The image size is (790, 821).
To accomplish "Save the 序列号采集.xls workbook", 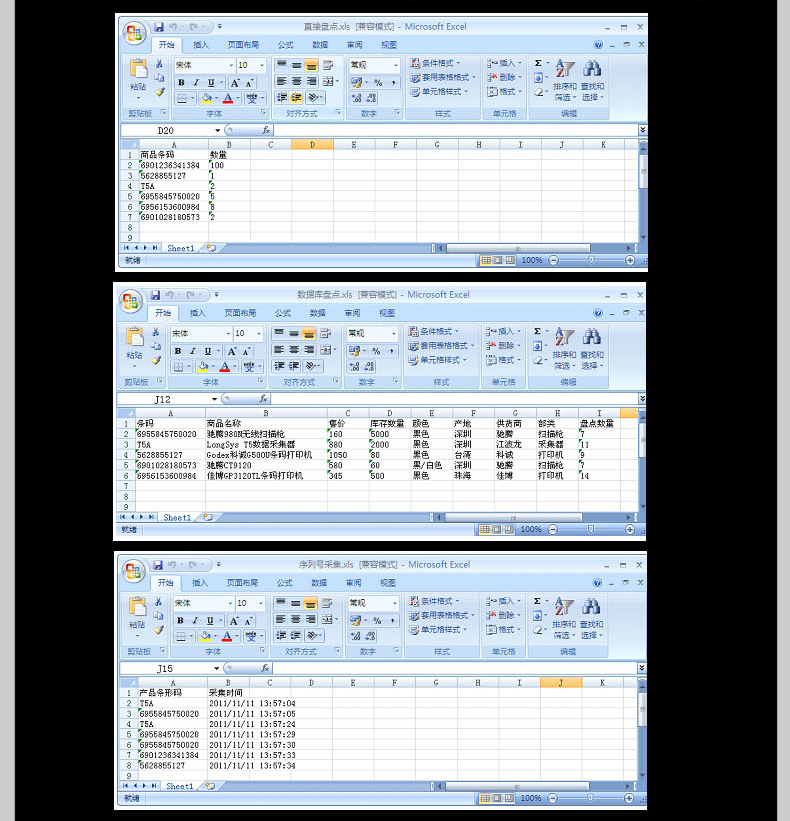I will pyautogui.click(x=158, y=565).
